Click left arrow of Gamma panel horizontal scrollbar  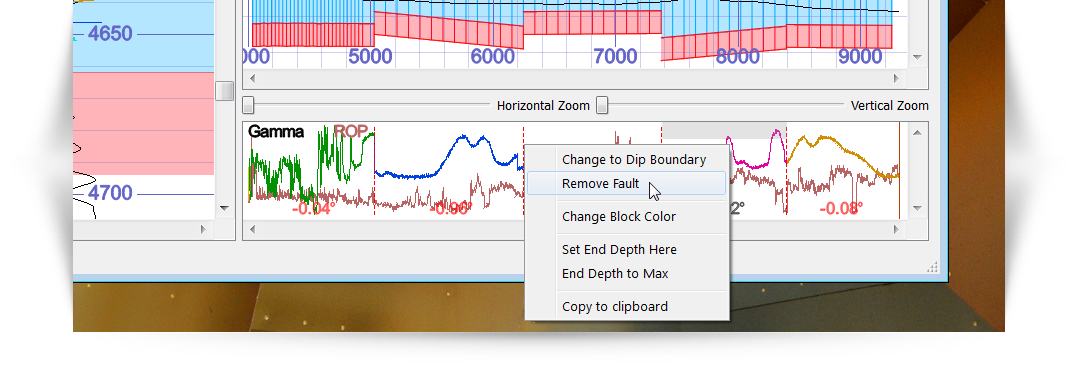pyautogui.click(x=252, y=229)
